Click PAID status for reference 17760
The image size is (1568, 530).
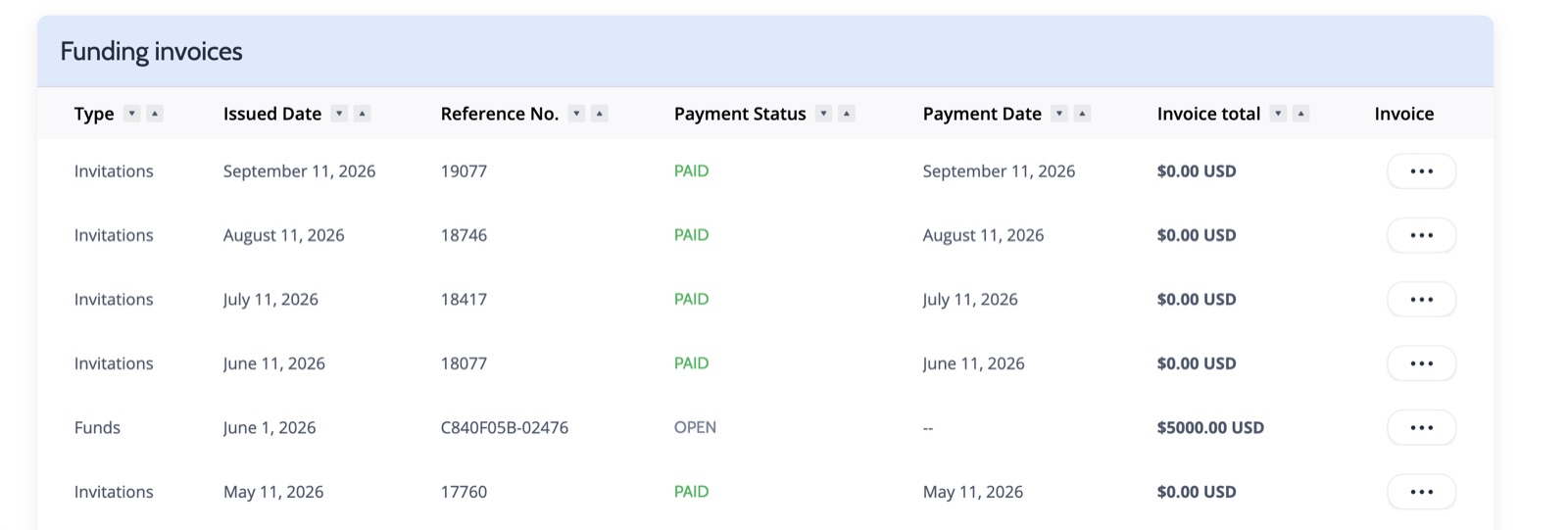[x=691, y=491]
